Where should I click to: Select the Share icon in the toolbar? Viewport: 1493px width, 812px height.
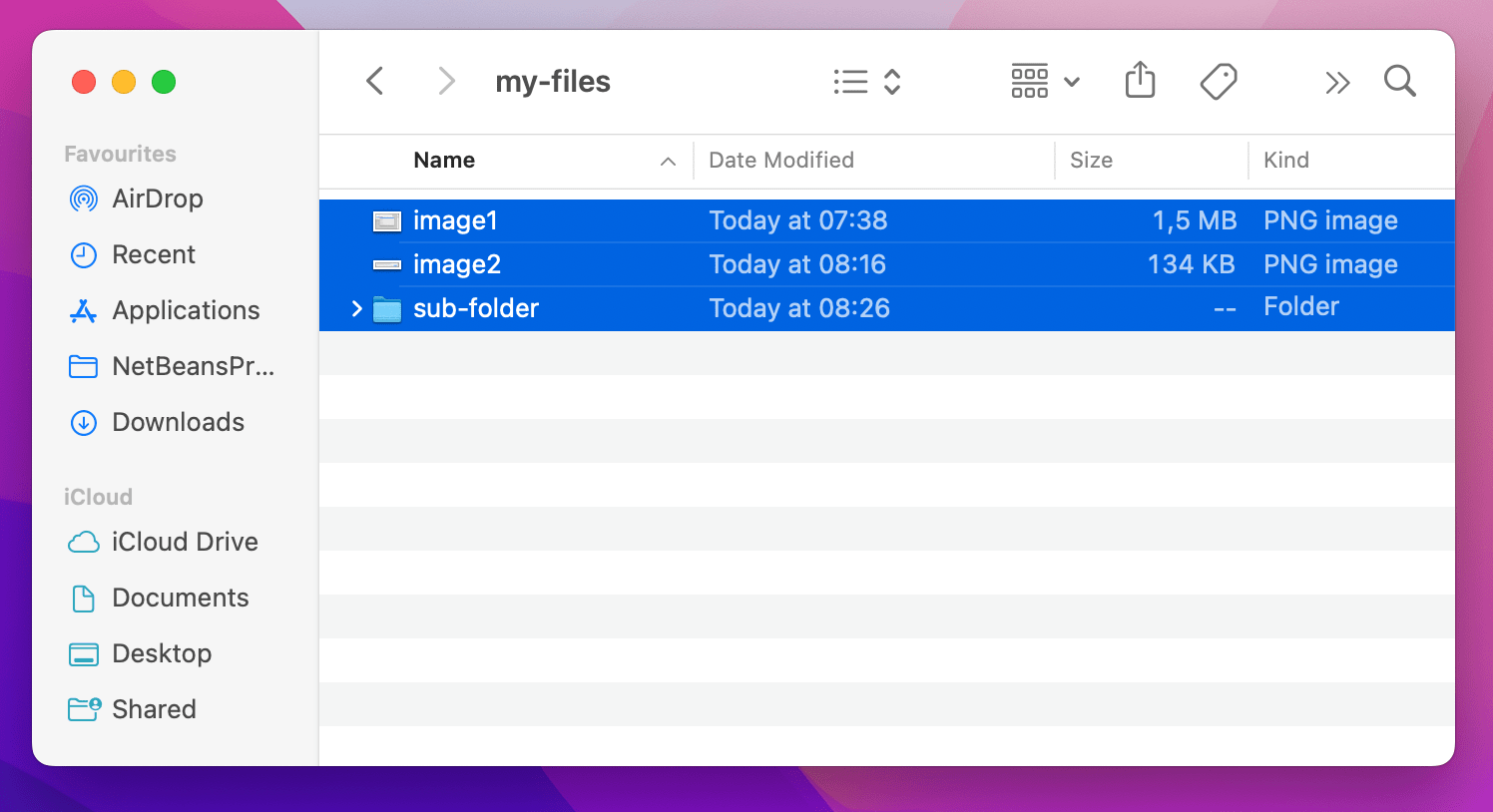pos(1139,81)
